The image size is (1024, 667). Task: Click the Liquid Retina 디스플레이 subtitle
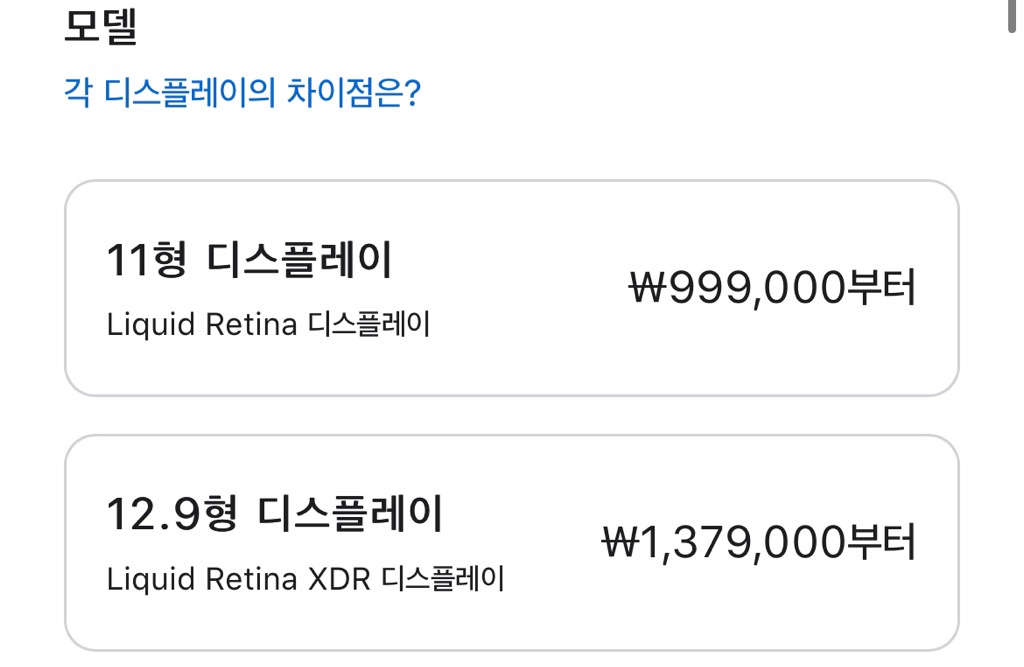(x=268, y=325)
